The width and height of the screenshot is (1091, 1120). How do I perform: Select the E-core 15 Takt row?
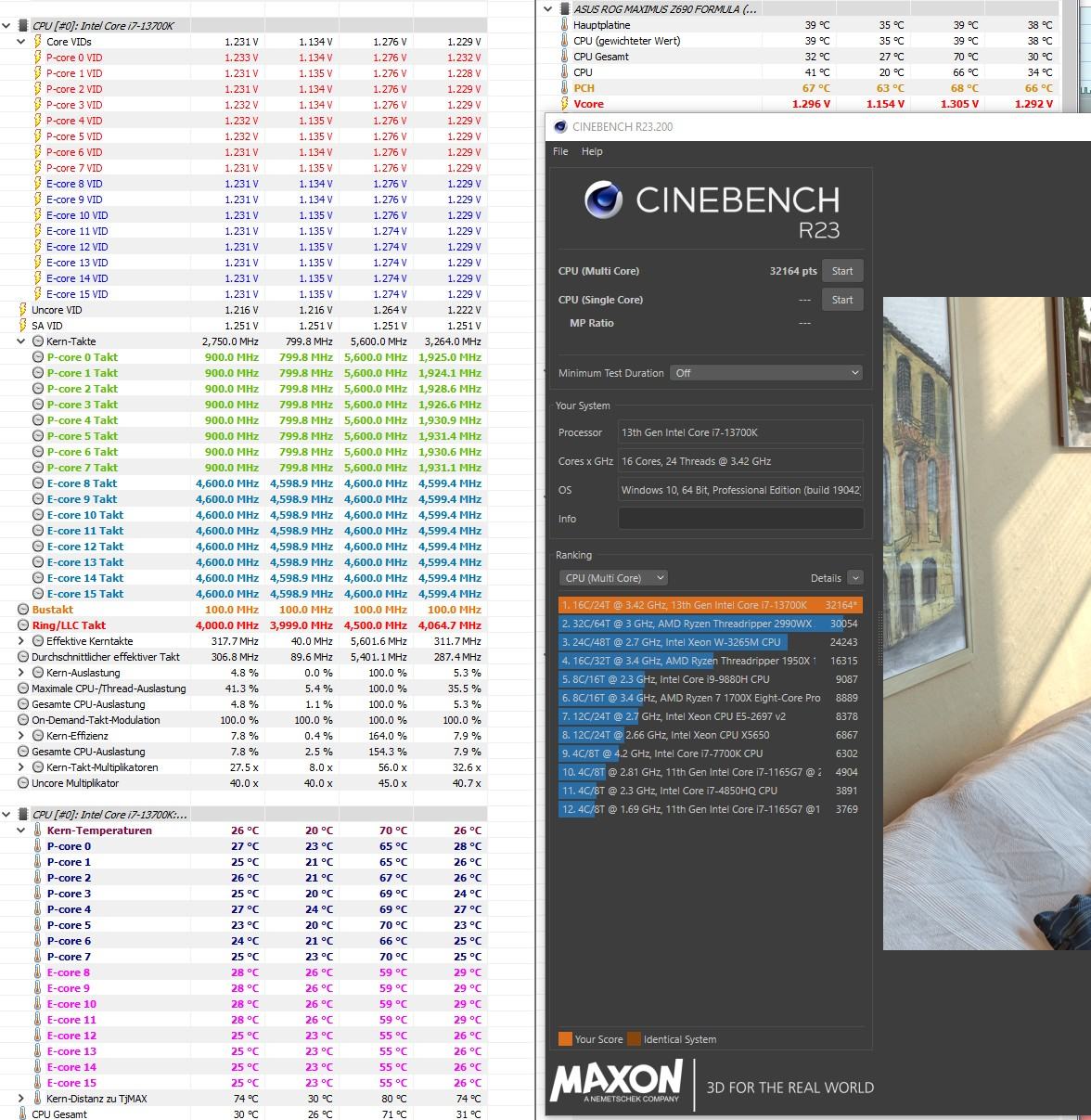243,594
